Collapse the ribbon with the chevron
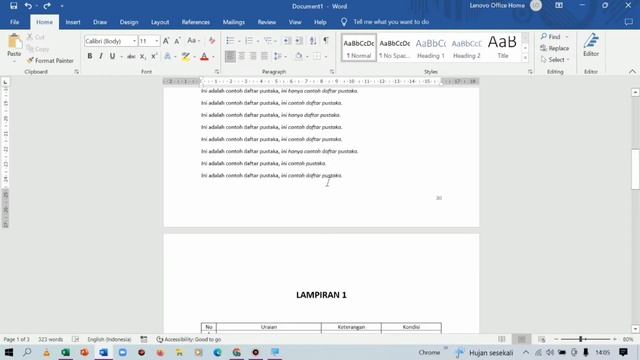This screenshot has height=360, width=640. coord(632,71)
